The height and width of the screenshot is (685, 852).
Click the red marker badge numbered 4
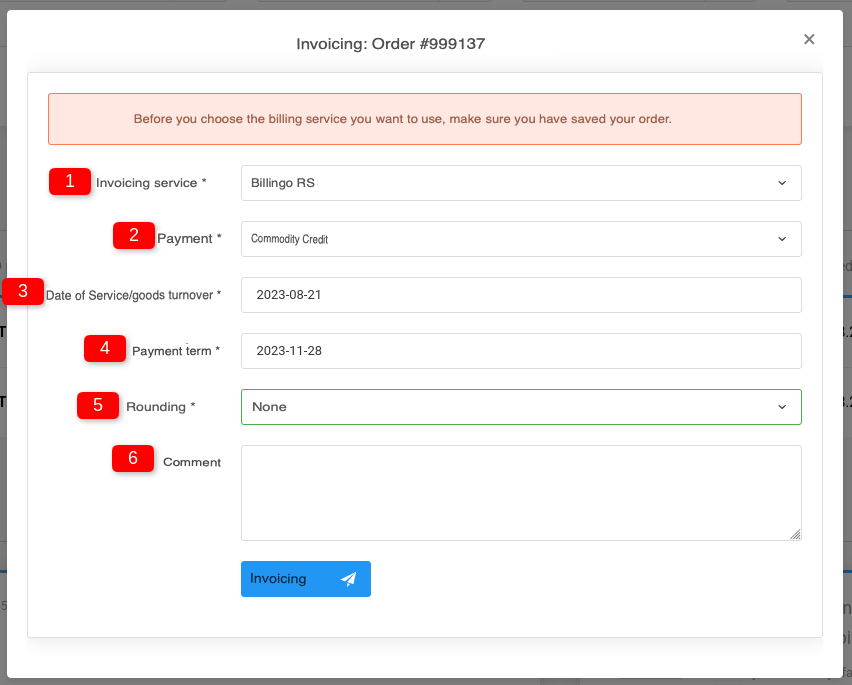pyautogui.click(x=104, y=348)
